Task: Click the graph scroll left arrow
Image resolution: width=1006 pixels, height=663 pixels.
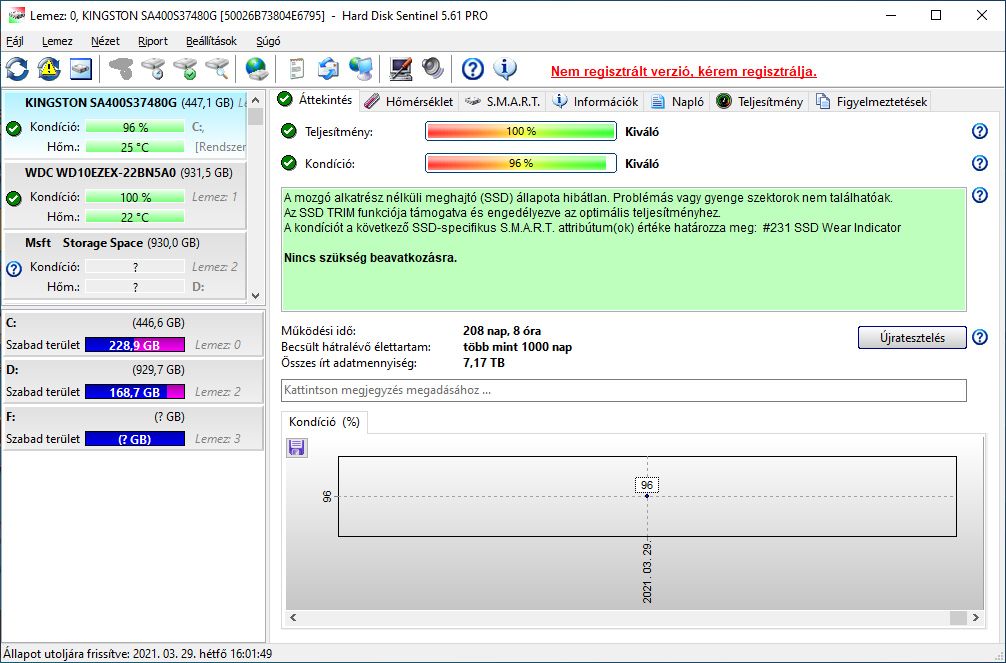Action: 293,617
